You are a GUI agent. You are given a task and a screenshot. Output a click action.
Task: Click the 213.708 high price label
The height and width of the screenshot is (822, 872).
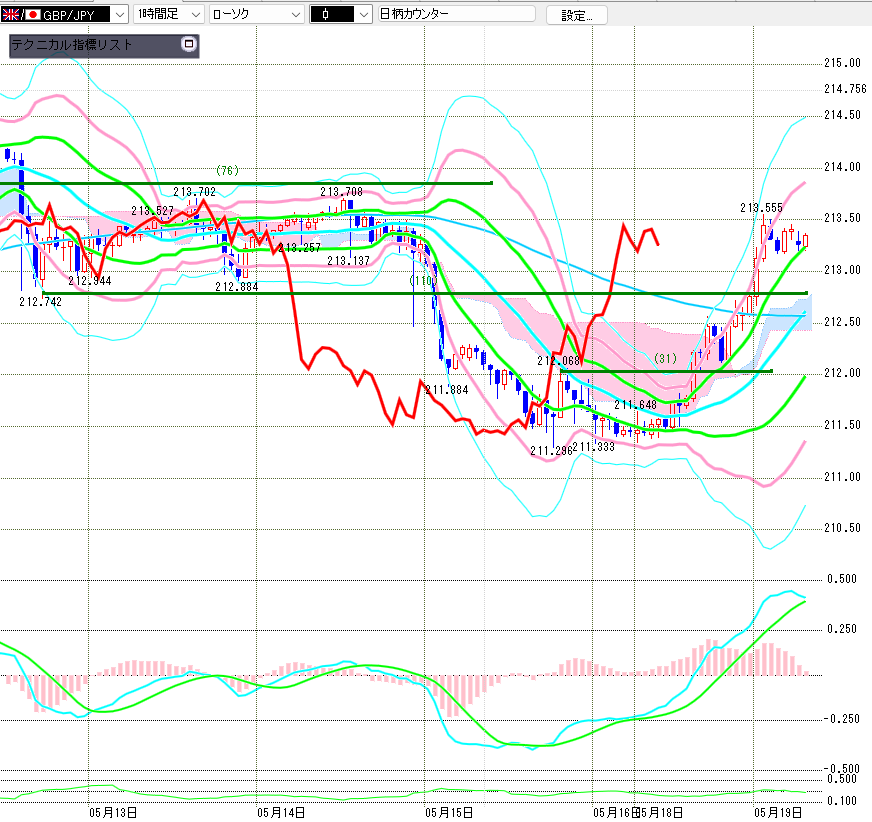(341, 192)
